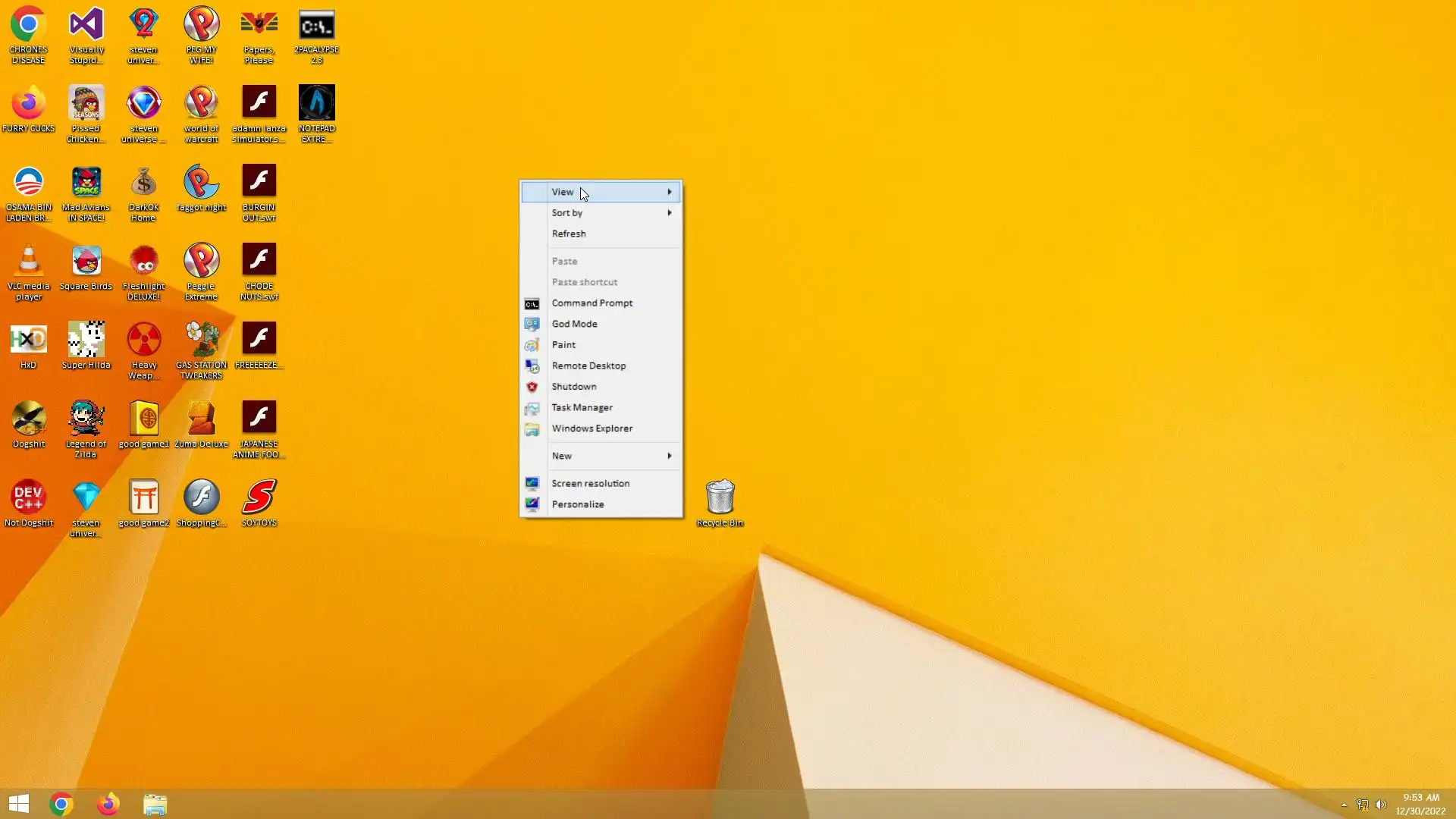
Task: Select the VLC media player icon
Action: click(29, 262)
